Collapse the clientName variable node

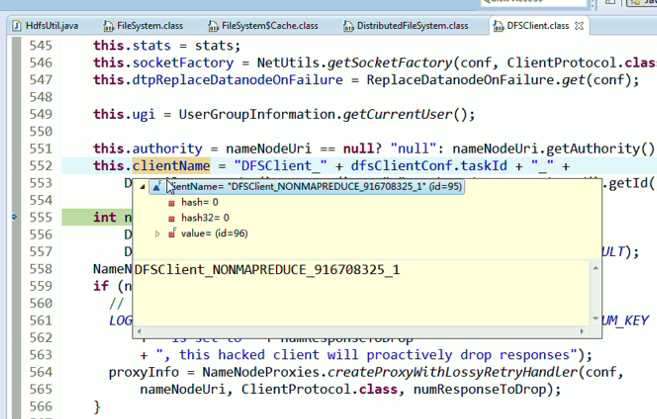(142, 187)
